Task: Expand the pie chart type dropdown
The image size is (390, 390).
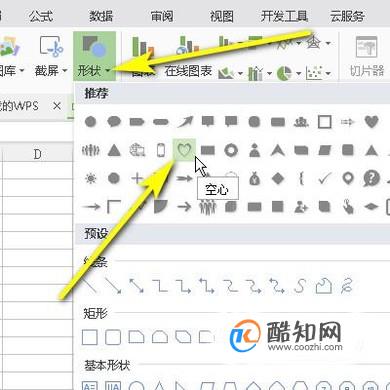Action: [298, 73]
